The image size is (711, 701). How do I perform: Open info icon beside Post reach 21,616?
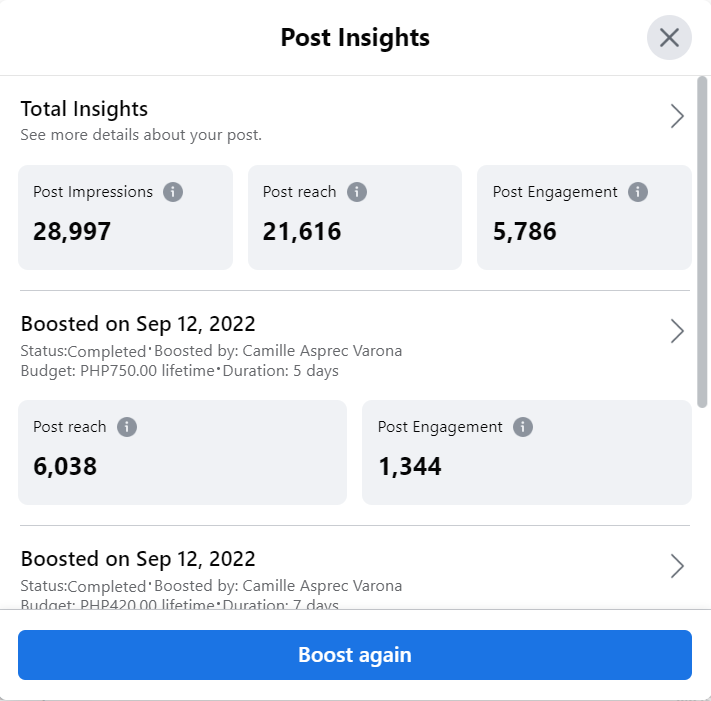357,192
